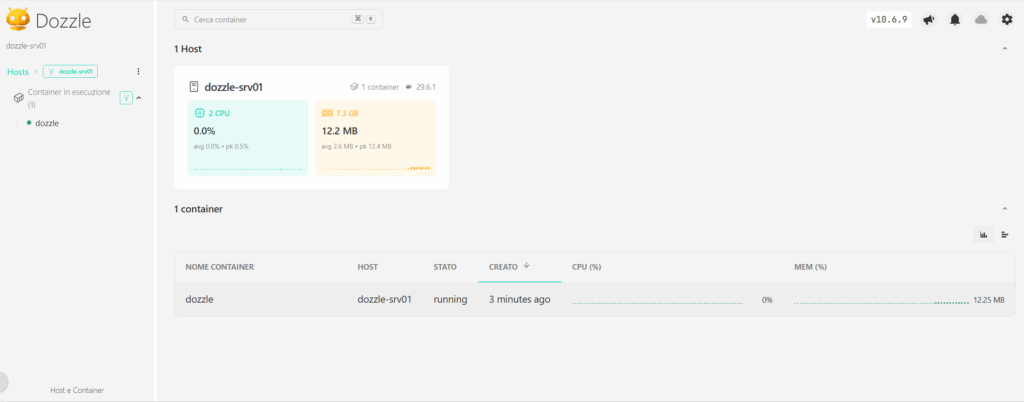This screenshot has width=1024, height=402.
Task: Click the dozzle-srv01 host badge in sidebar
Action: (x=71, y=71)
